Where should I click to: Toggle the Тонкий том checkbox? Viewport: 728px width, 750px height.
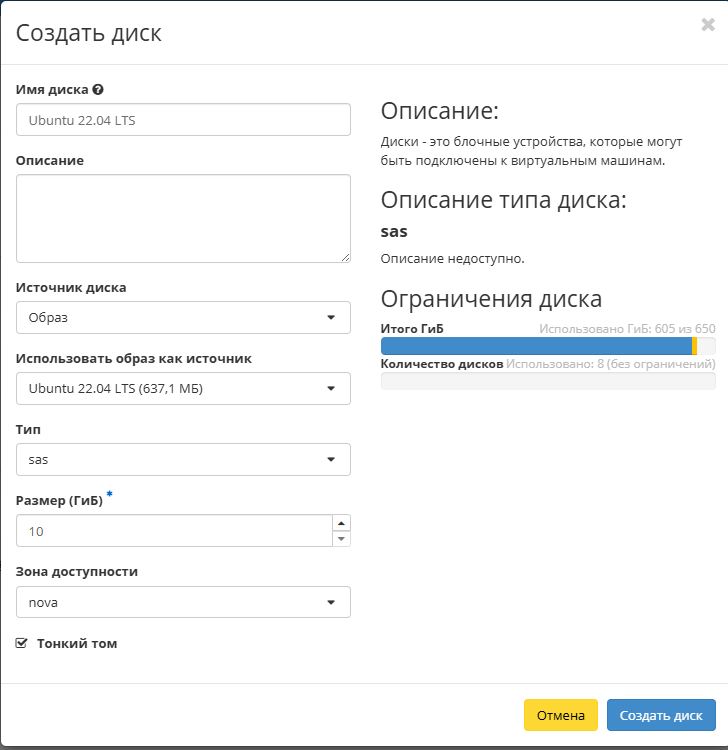point(22,644)
